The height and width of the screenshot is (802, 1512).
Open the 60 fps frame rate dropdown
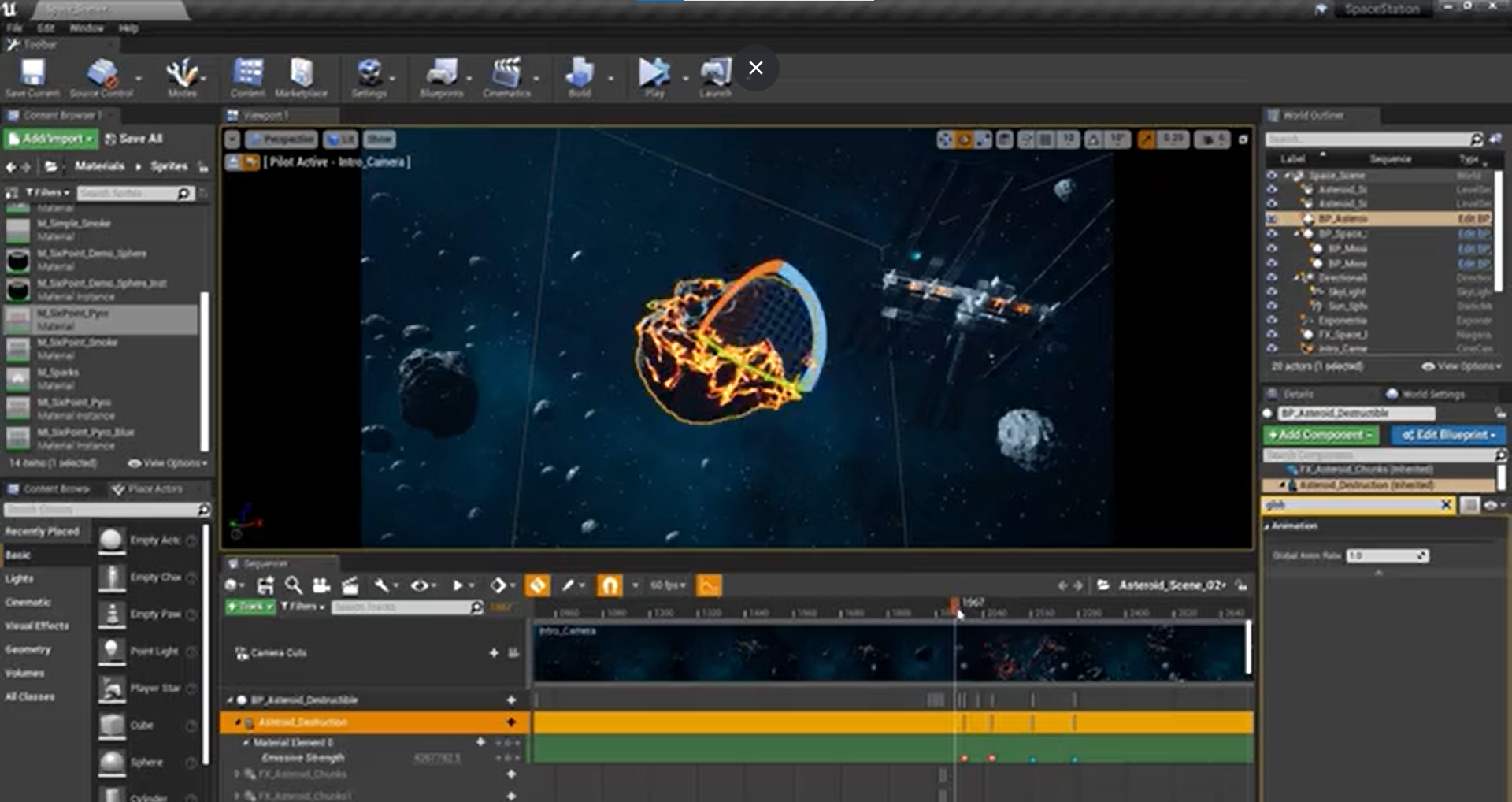[668, 585]
